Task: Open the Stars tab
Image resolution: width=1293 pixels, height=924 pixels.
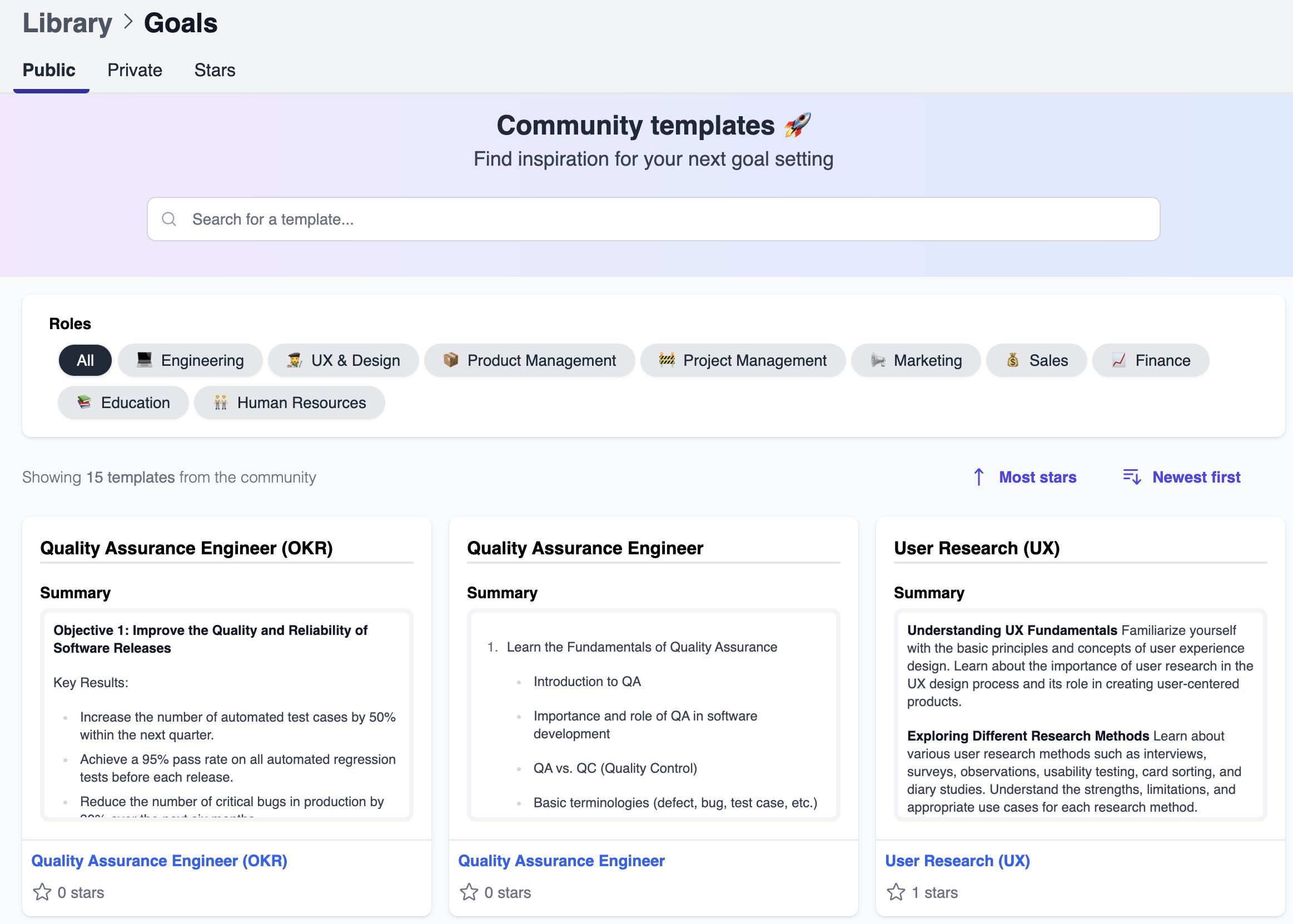Action: 215,70
